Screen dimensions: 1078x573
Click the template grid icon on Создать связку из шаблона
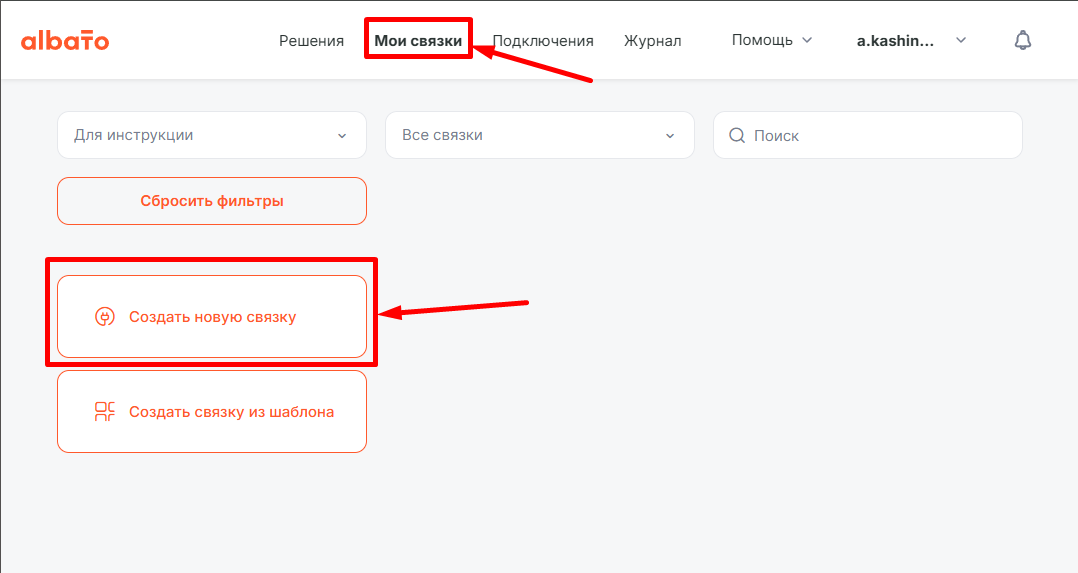(105, 412)
